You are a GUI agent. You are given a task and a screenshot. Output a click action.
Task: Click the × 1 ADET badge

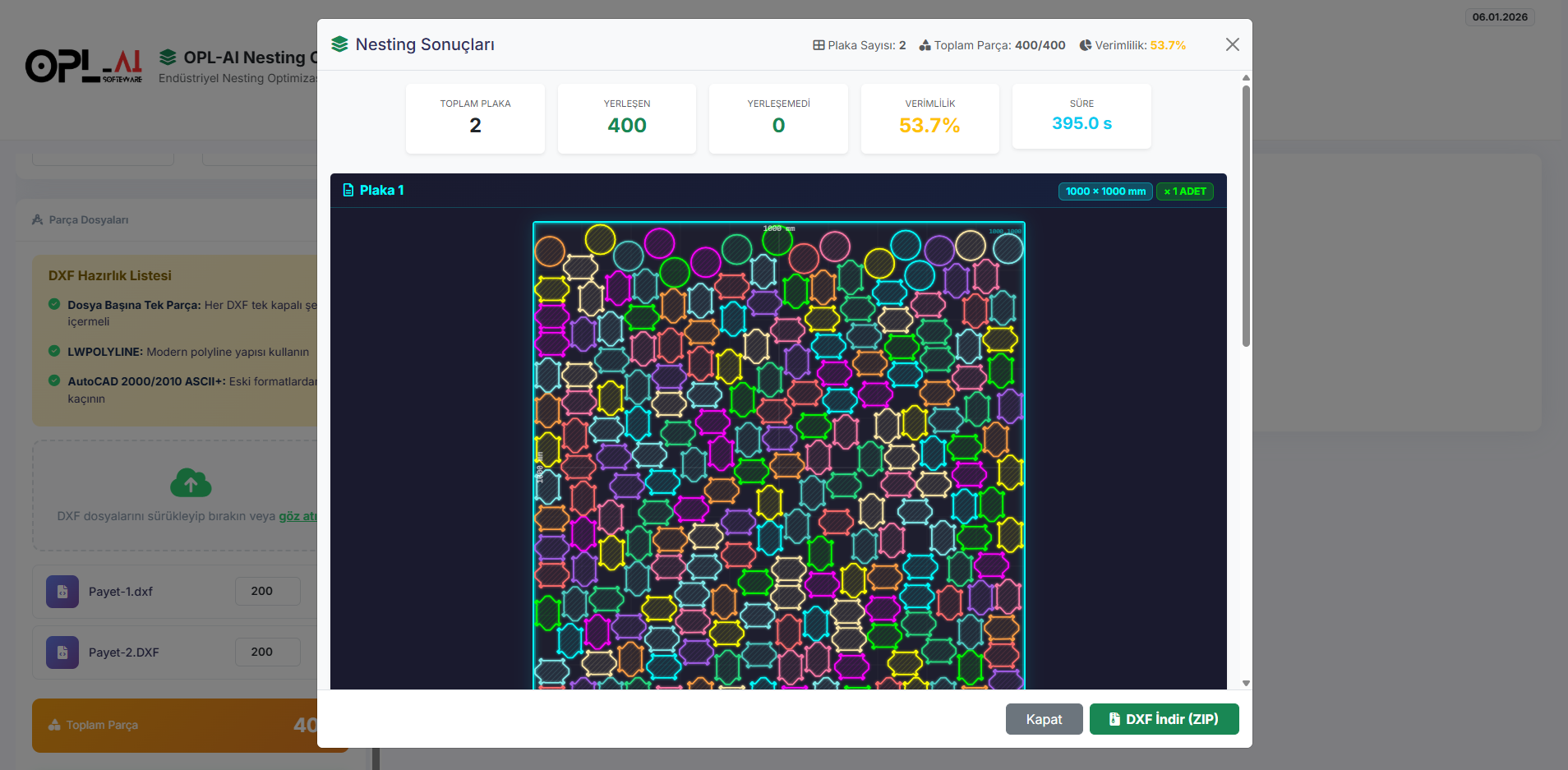(x=1185, y=191)
